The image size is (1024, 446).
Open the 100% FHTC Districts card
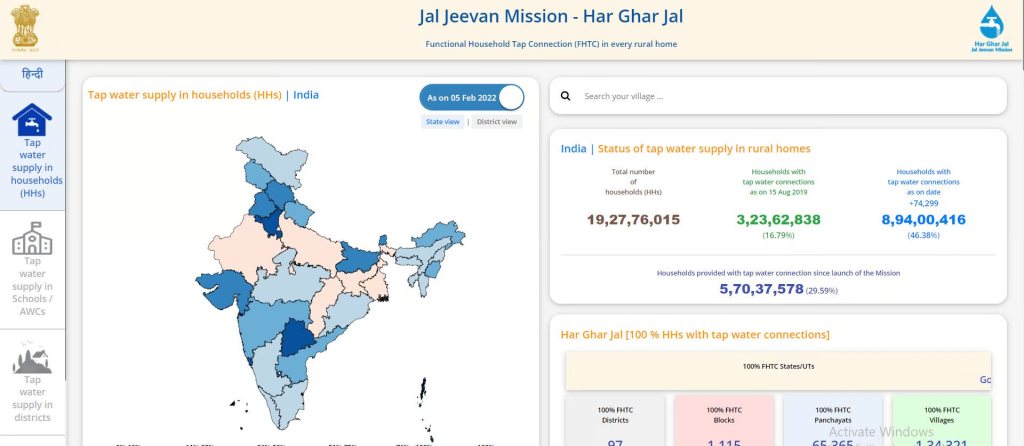tap(615, 420)
